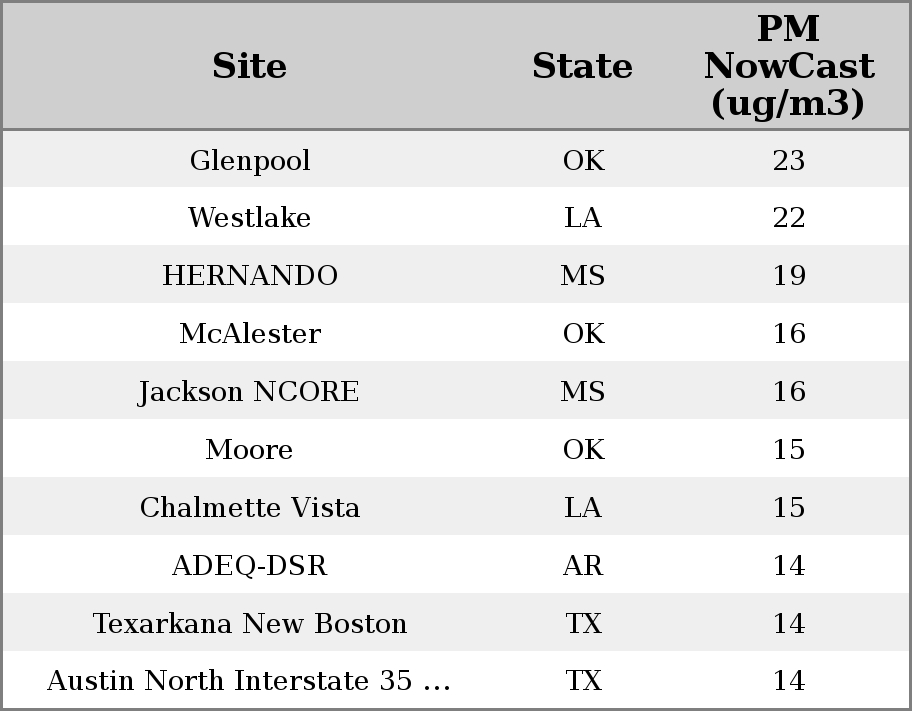This screenshot has width=912, height=711.
Task: Select the AR state cell
Action: click(x=583, y=566)
